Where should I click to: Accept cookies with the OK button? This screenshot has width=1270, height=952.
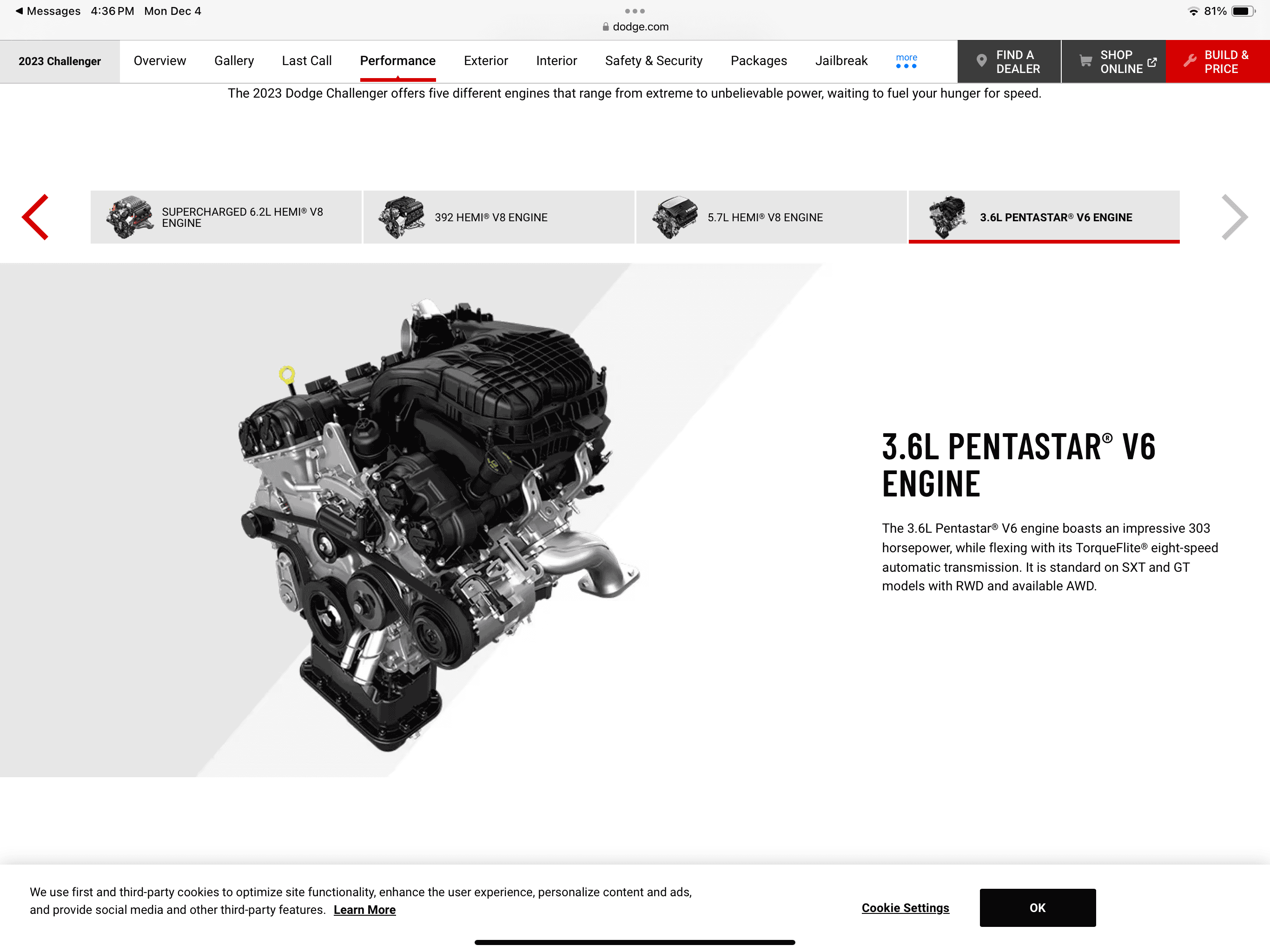tap(1038, 908)
